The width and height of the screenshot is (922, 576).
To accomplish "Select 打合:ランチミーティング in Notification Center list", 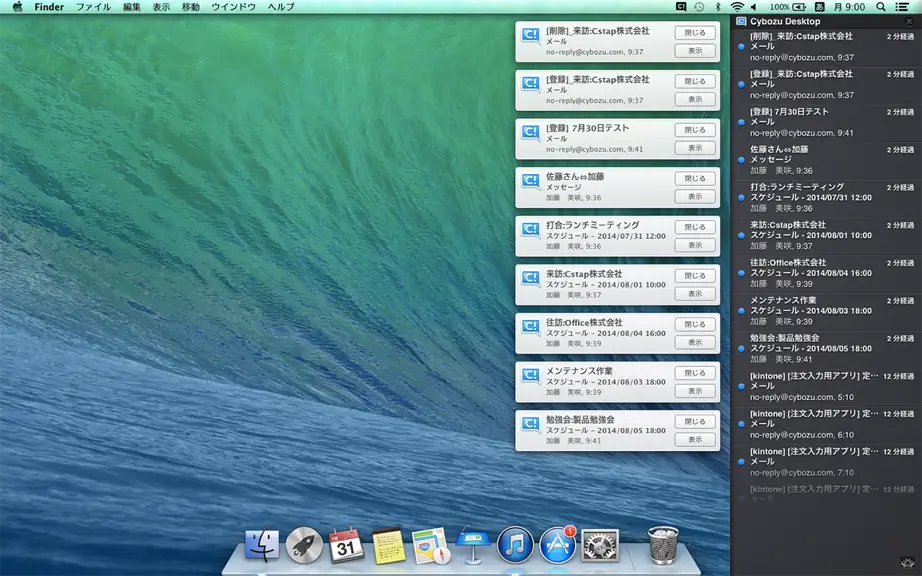I will (x=826, y=197).
